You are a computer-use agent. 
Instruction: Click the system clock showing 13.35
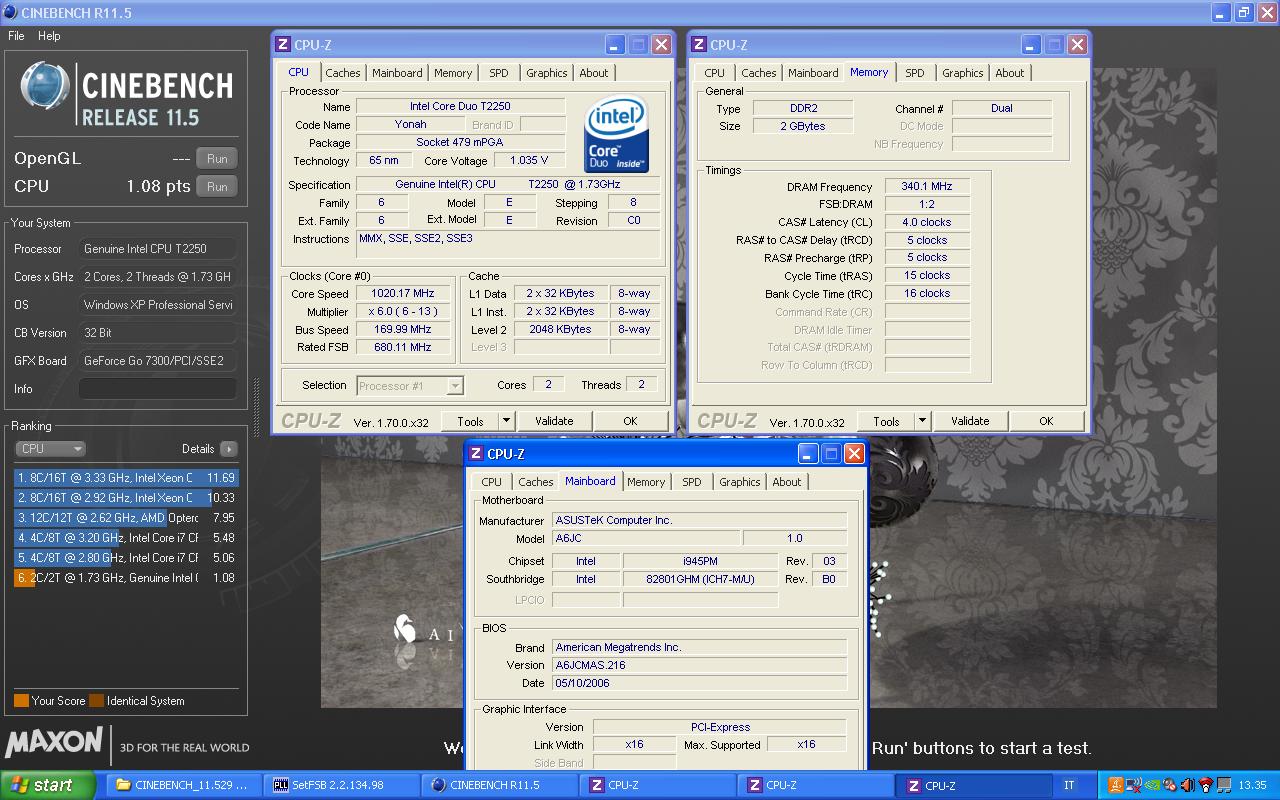[1253, 786]
